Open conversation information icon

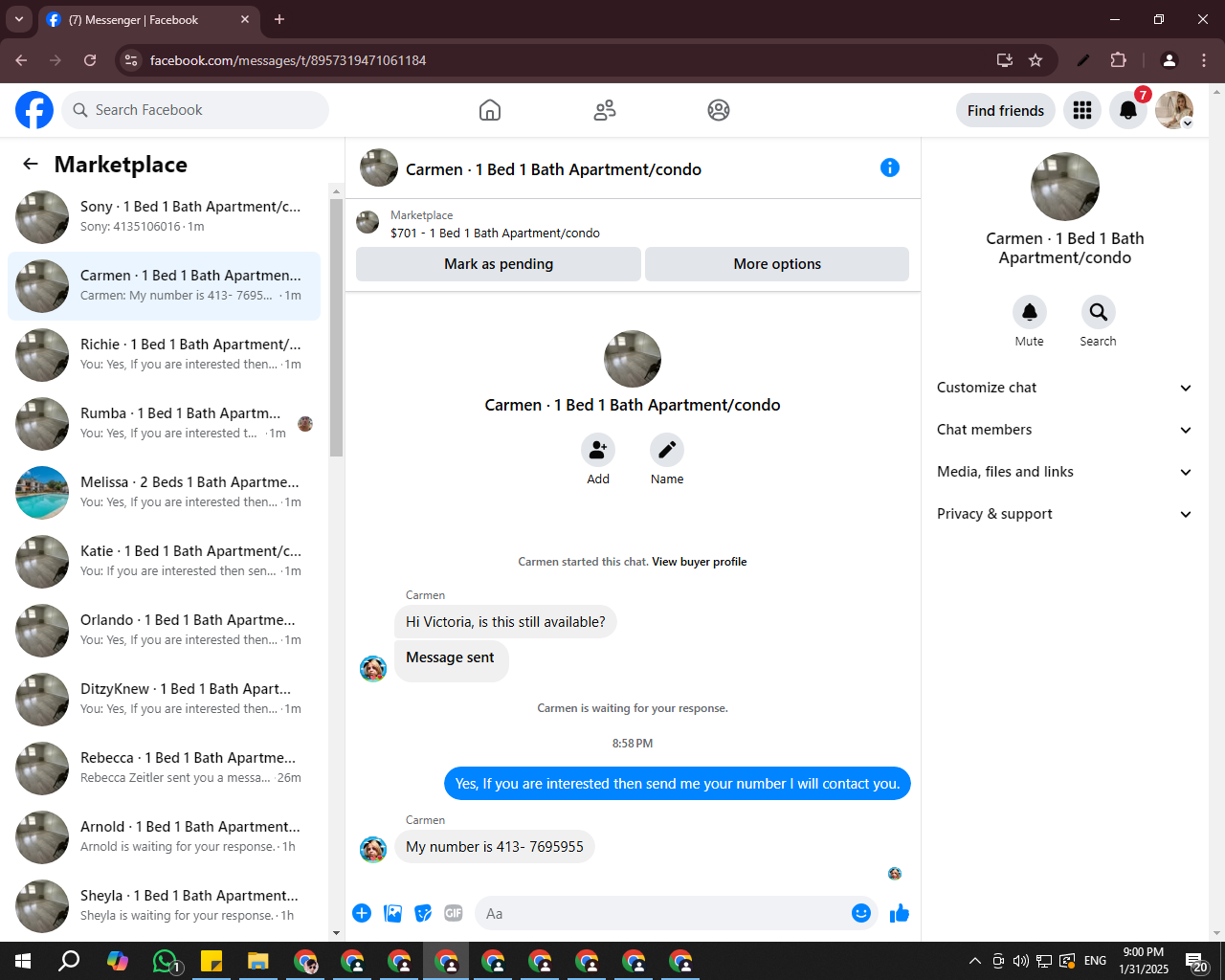click(x=890, y=167)
